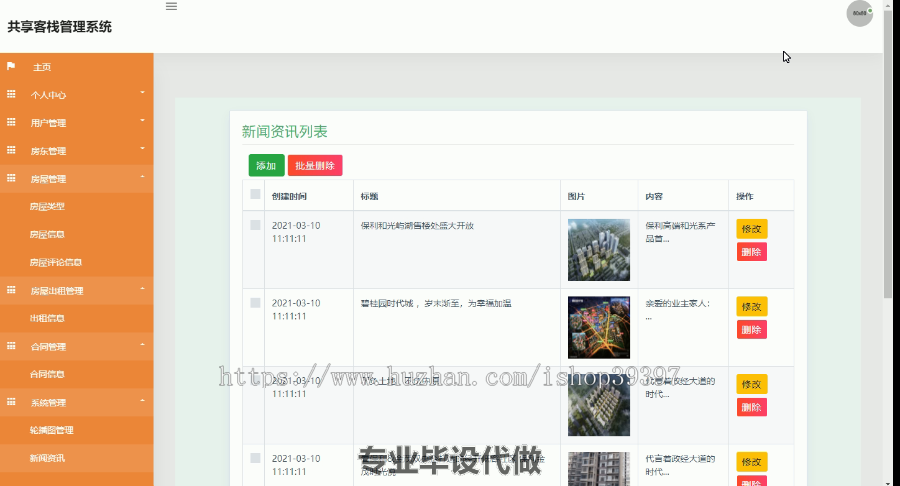Image resolution: width=900 pixels, height=486 pixels.
Task: Collapse the 房屋管理 menu arrow
Action: click(142, 177)
